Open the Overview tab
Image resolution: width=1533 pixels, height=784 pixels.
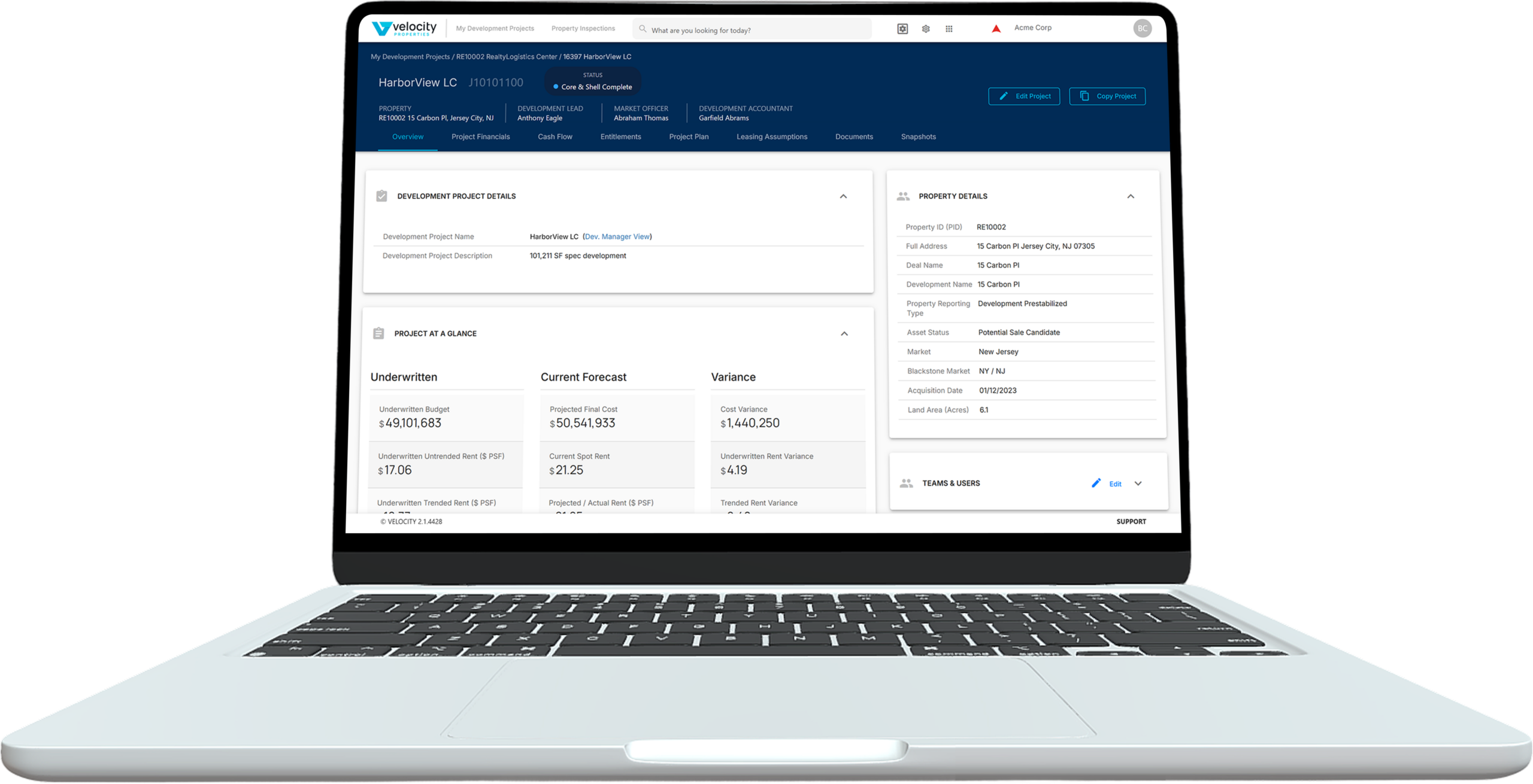(408, 137)
